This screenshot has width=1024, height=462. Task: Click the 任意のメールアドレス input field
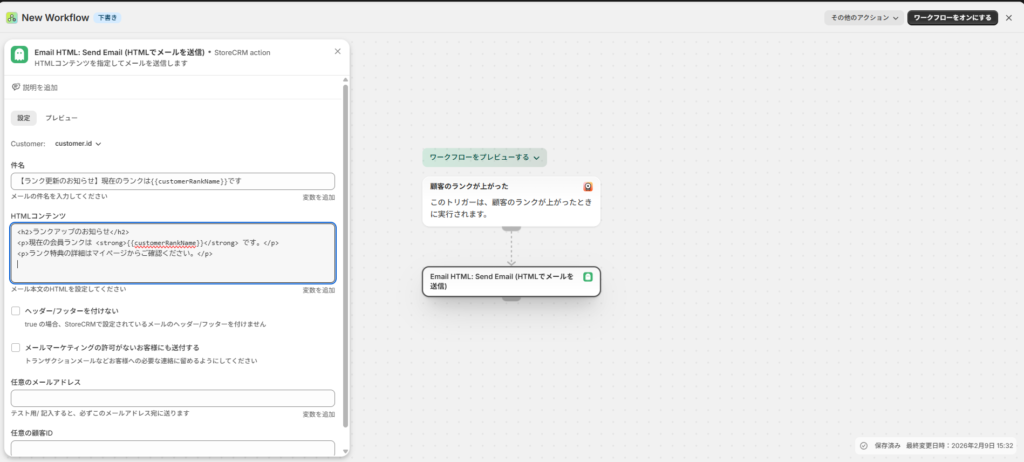click(x=172, y=398)
